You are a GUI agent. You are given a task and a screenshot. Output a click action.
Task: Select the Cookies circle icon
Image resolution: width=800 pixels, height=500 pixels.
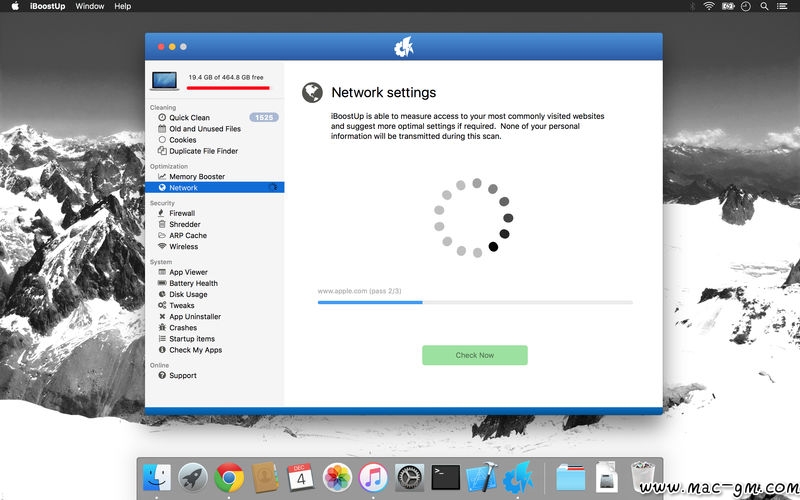(x=162, y=140)
